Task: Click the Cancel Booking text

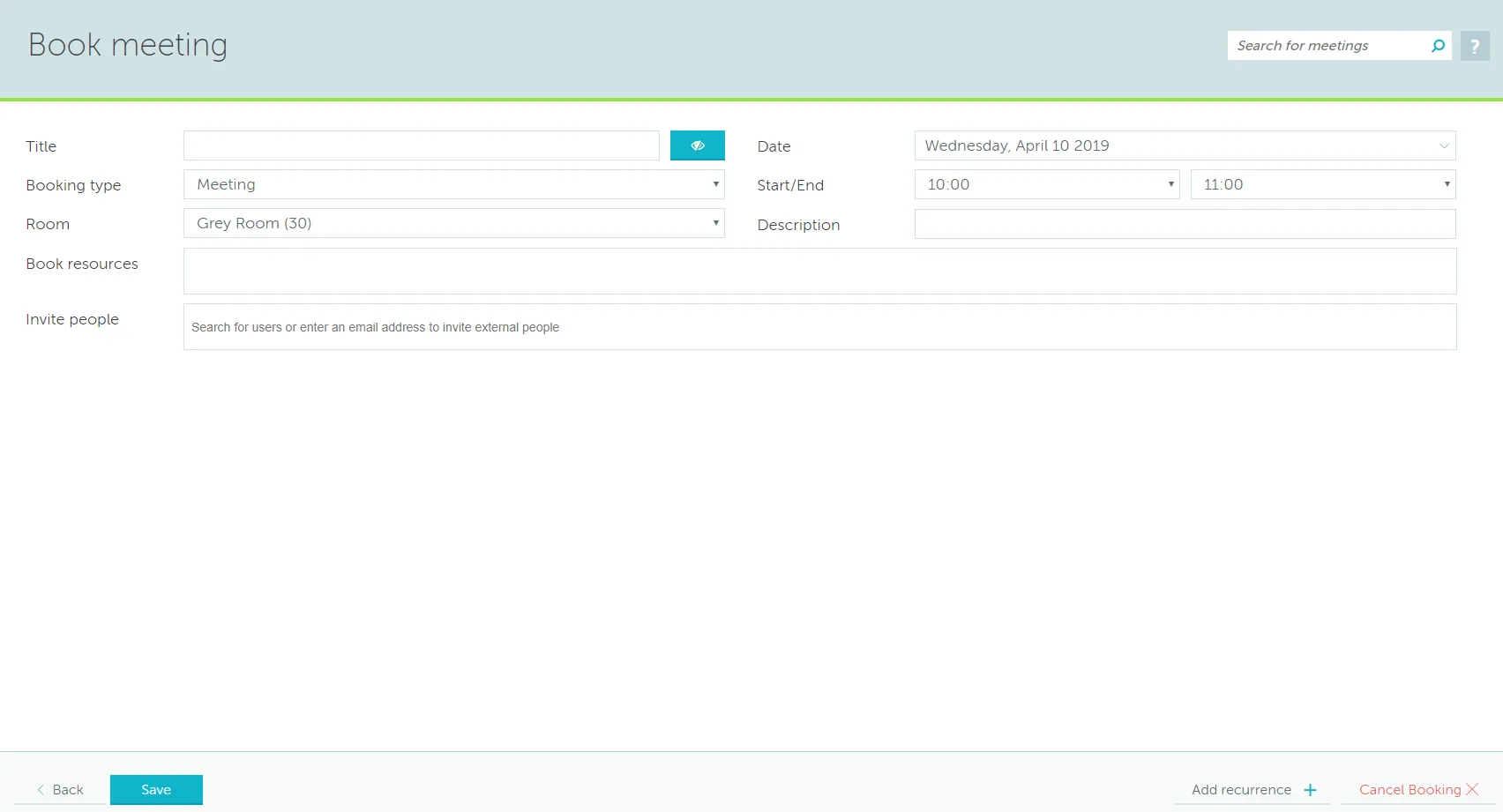Action: [1410, 790]
